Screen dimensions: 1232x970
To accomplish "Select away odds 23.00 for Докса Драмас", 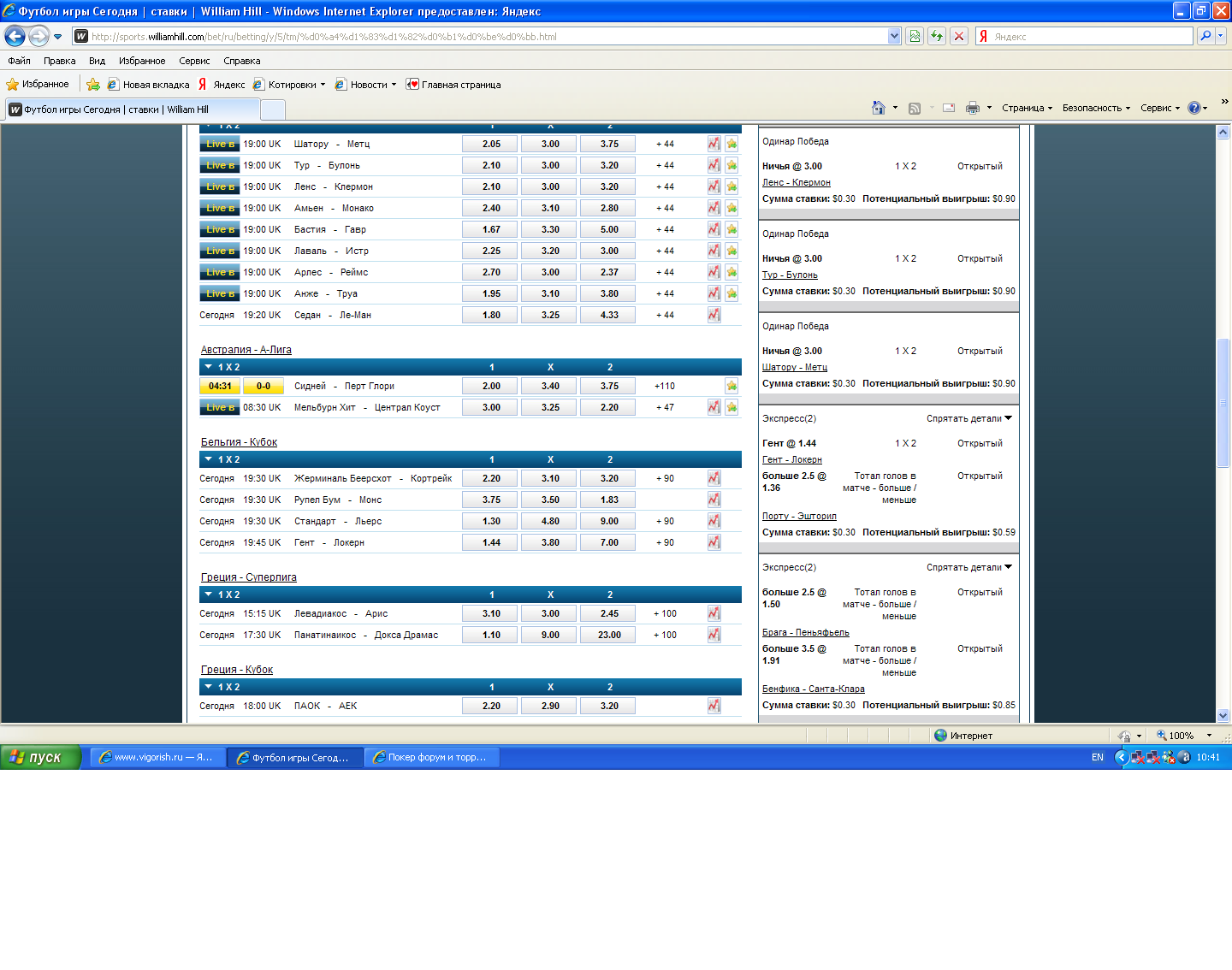I will click(x=609, y=635).
